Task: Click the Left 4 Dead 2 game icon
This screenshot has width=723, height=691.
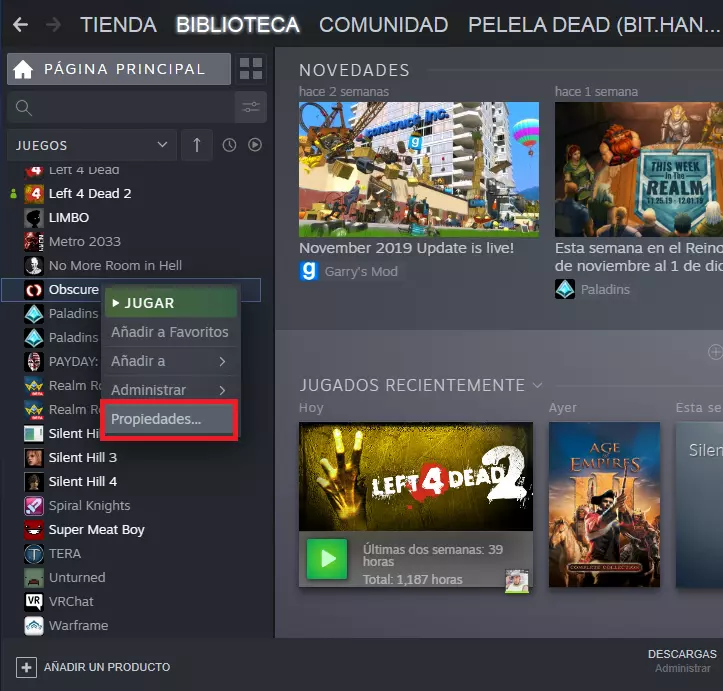Action: tap(34, 194)
